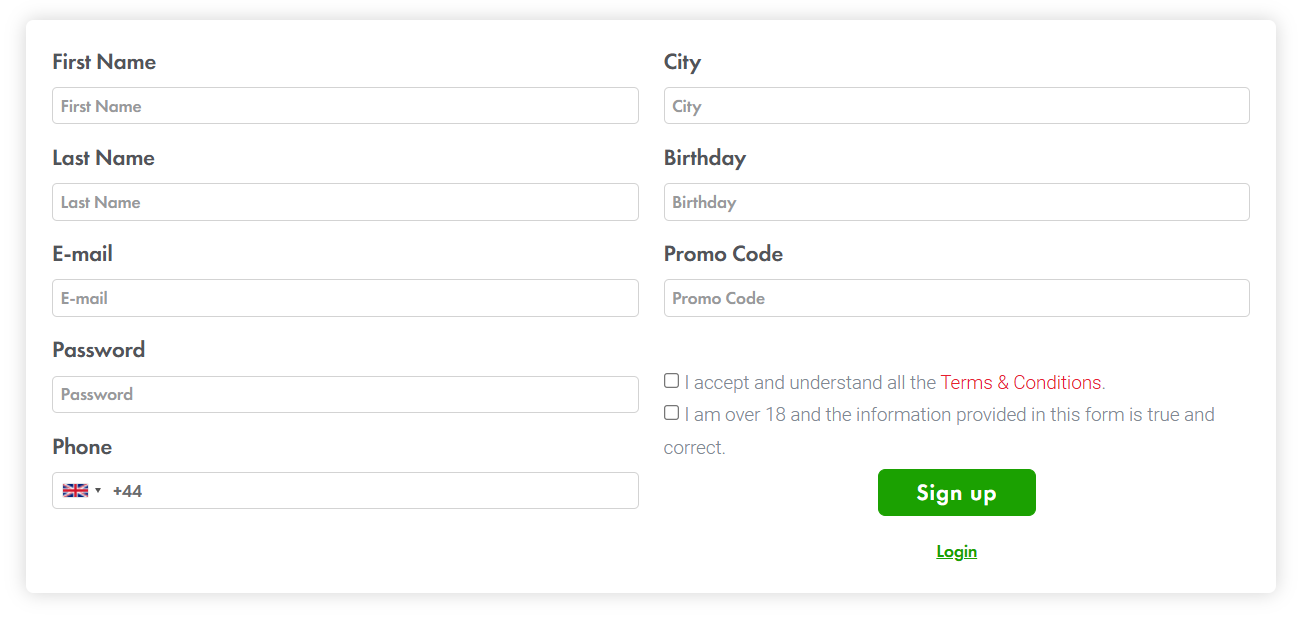Click the "I am over 18" statement text
Viewport: 1313px width, 628px height.
[940, 430]
